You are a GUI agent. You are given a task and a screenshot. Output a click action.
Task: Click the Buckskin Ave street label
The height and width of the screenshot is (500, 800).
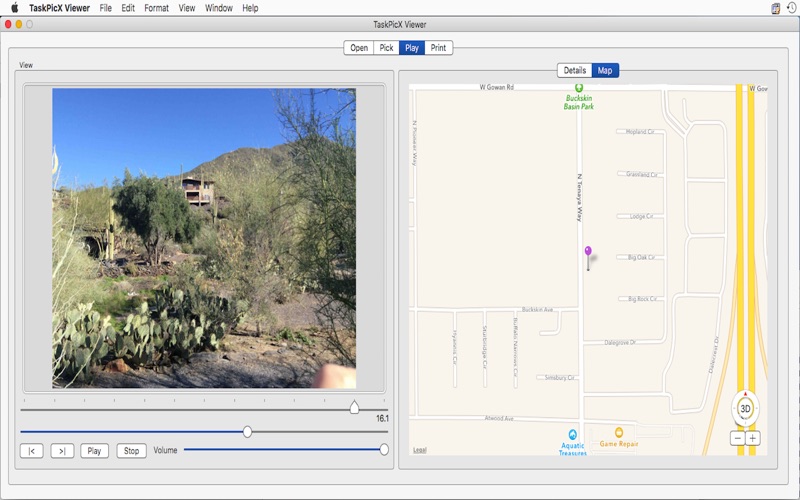pyautogui.click(x=537, y=310)
